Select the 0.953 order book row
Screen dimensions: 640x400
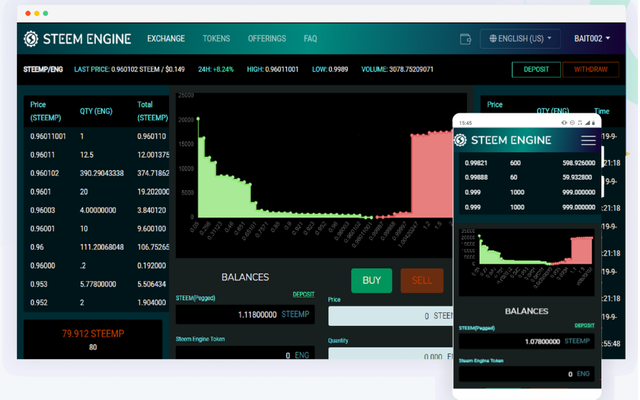(x=97, y=284)
